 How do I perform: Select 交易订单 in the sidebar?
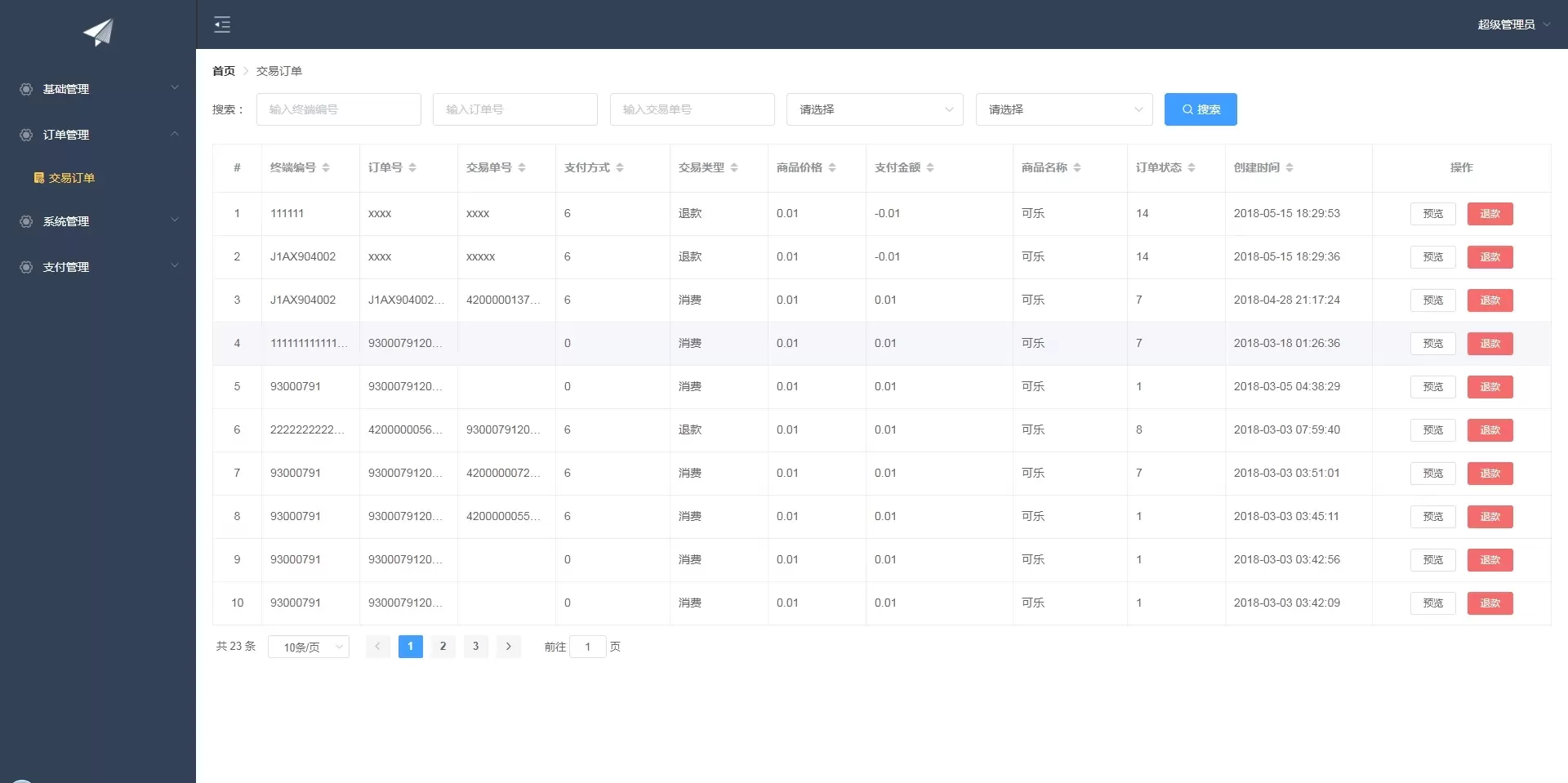click(72, 178)
